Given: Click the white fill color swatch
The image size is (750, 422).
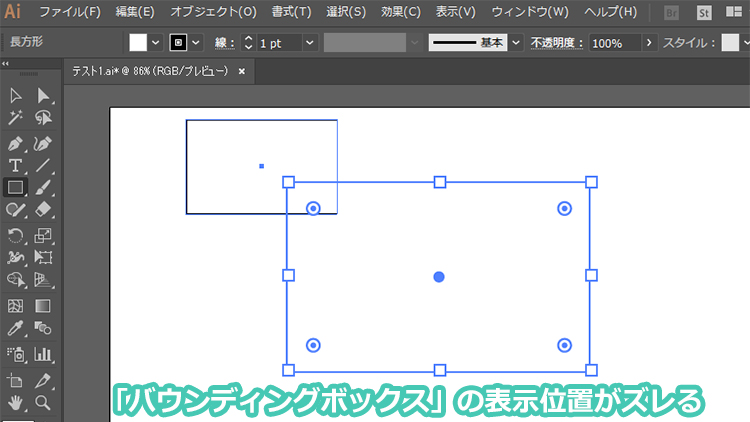Looking at the screenshot, I should (138, 43).
